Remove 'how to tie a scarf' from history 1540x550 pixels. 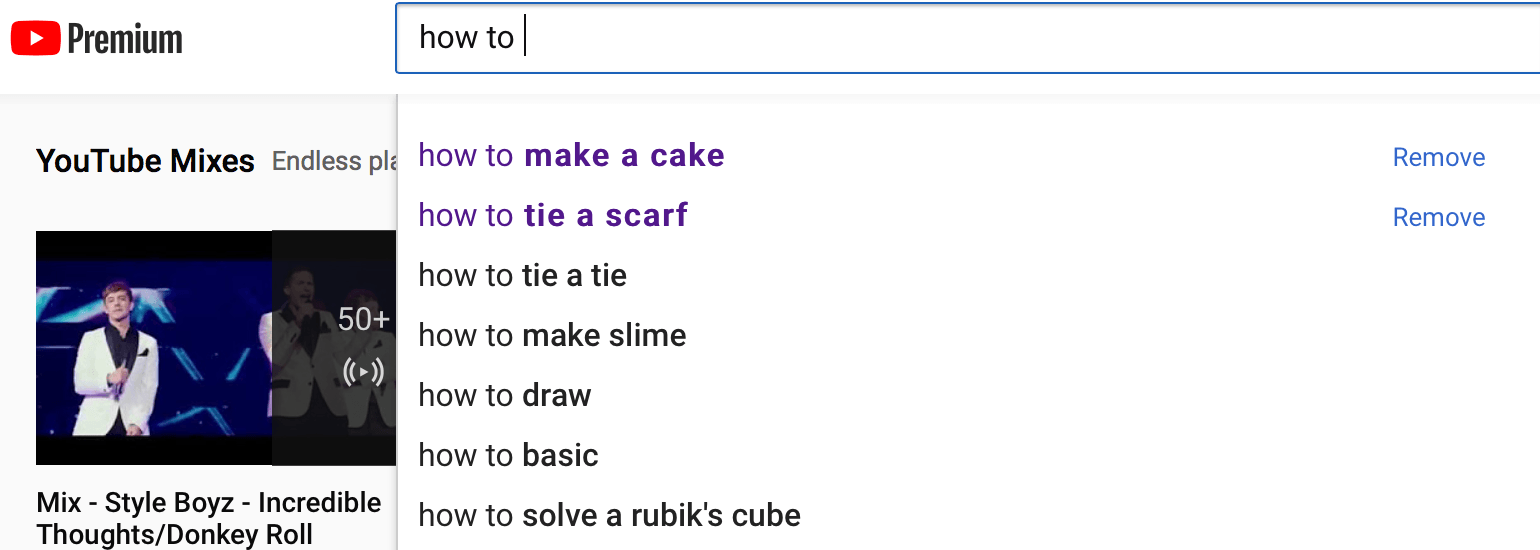(x=1439, y=217)
